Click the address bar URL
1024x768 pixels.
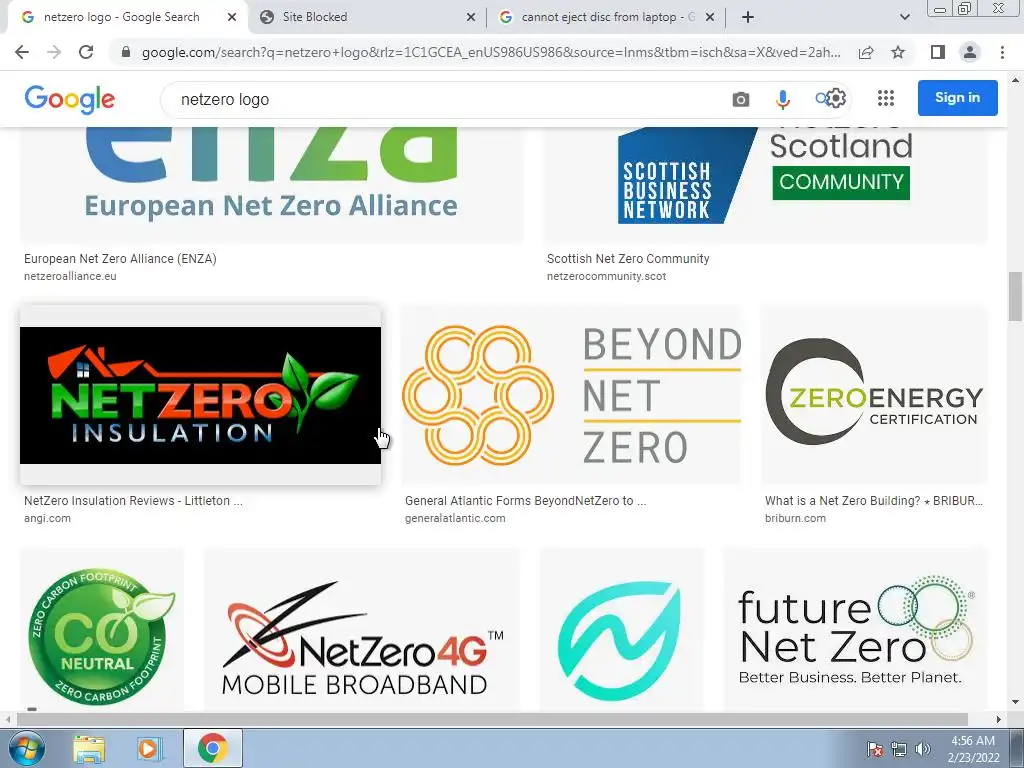click(490, 52)
